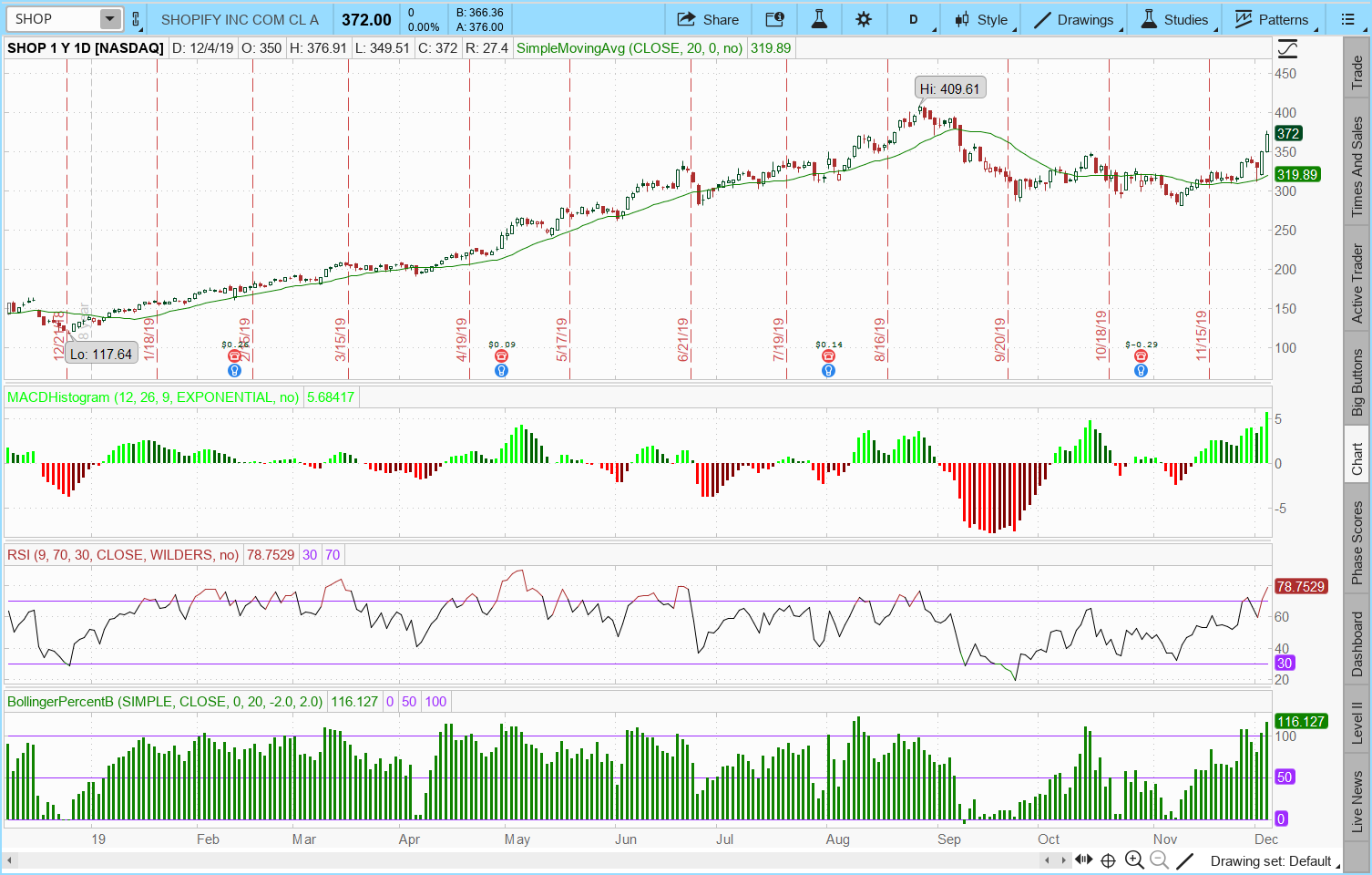The image size is (1372, 875).
Task: Select the trendline drawing tool icon
Action: click(1184, 860)
